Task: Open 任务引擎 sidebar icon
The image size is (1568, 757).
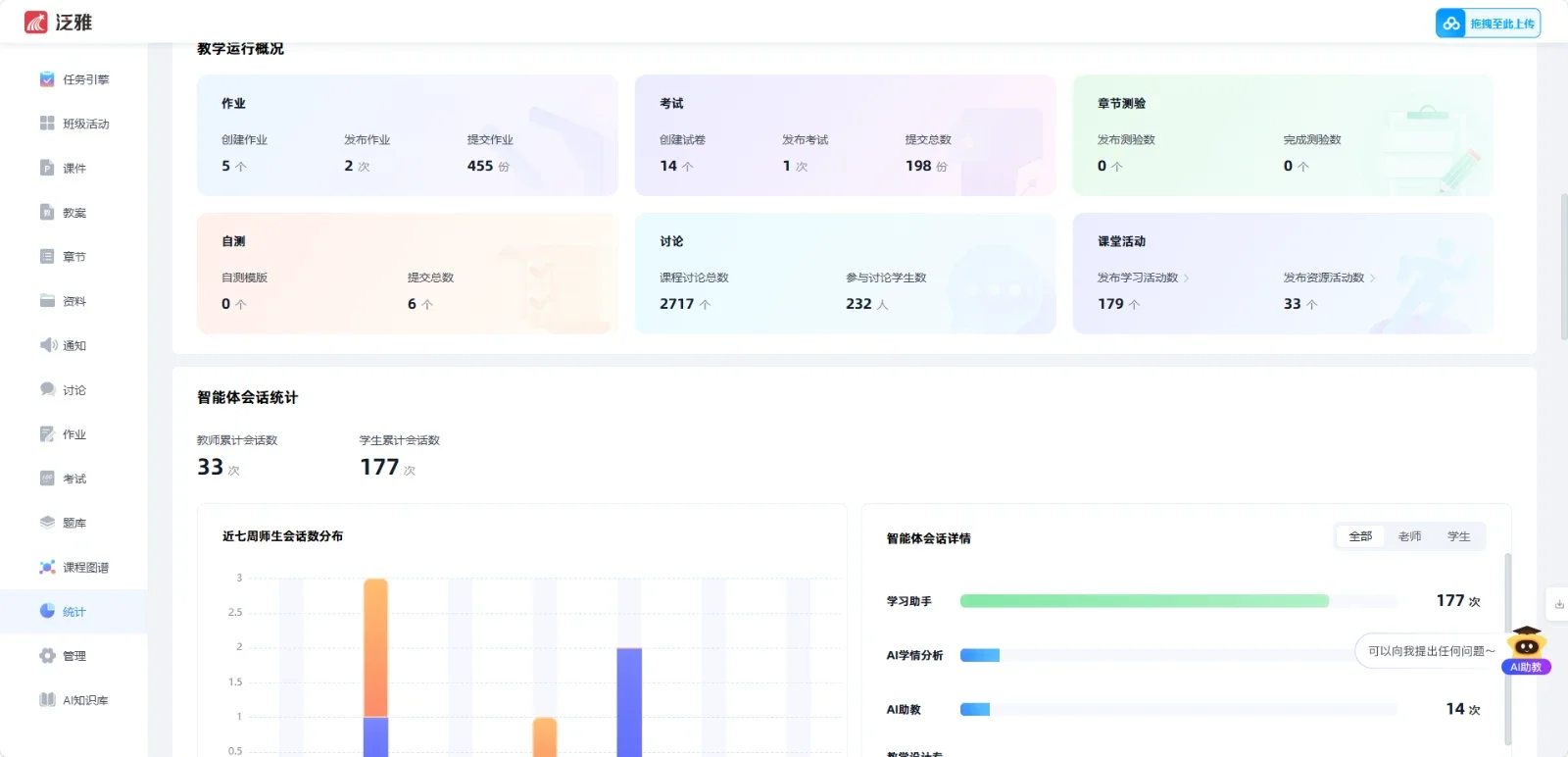Action: click(47, 79)
